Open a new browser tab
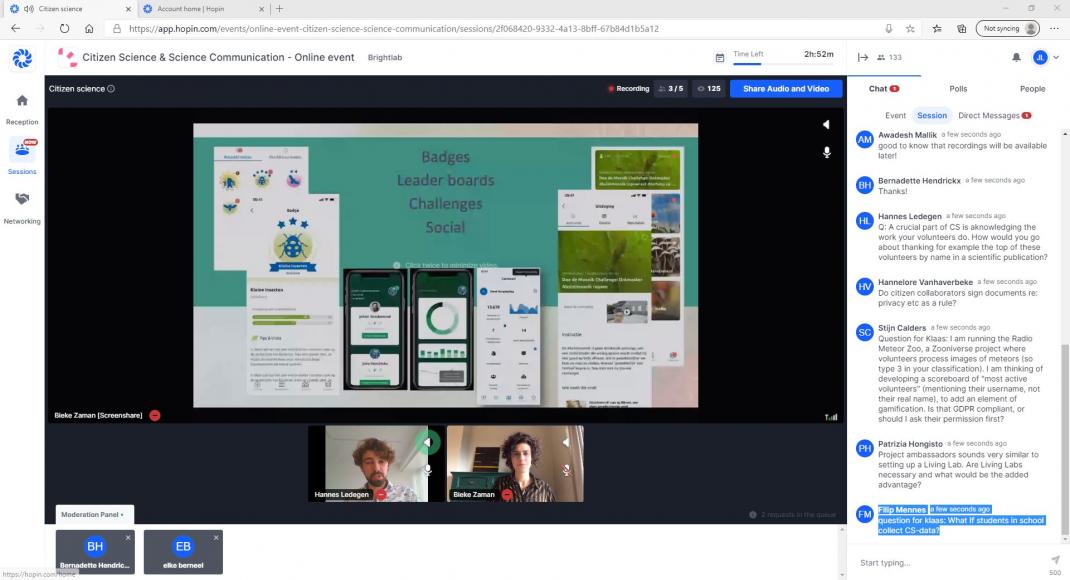Screen dimensions: 1070x580 pyautogui.click(x=279, y=9)
